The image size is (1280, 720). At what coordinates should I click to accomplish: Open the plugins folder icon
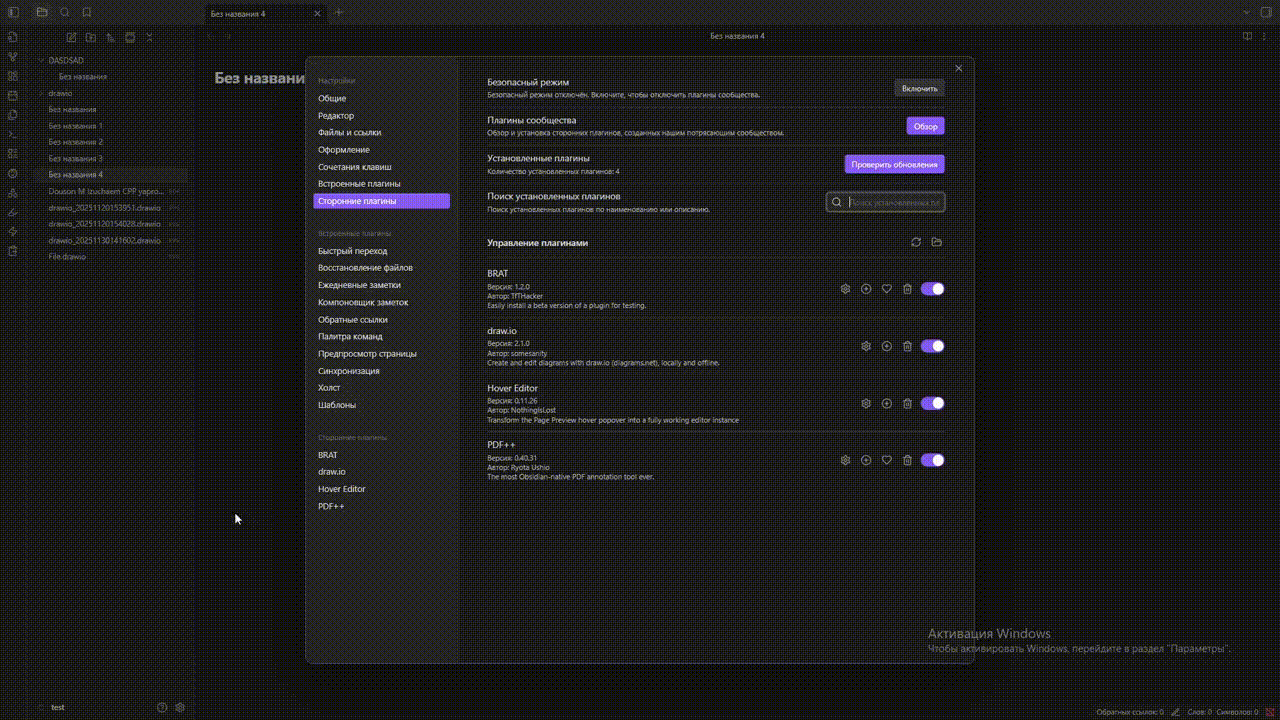coord(937,242)
